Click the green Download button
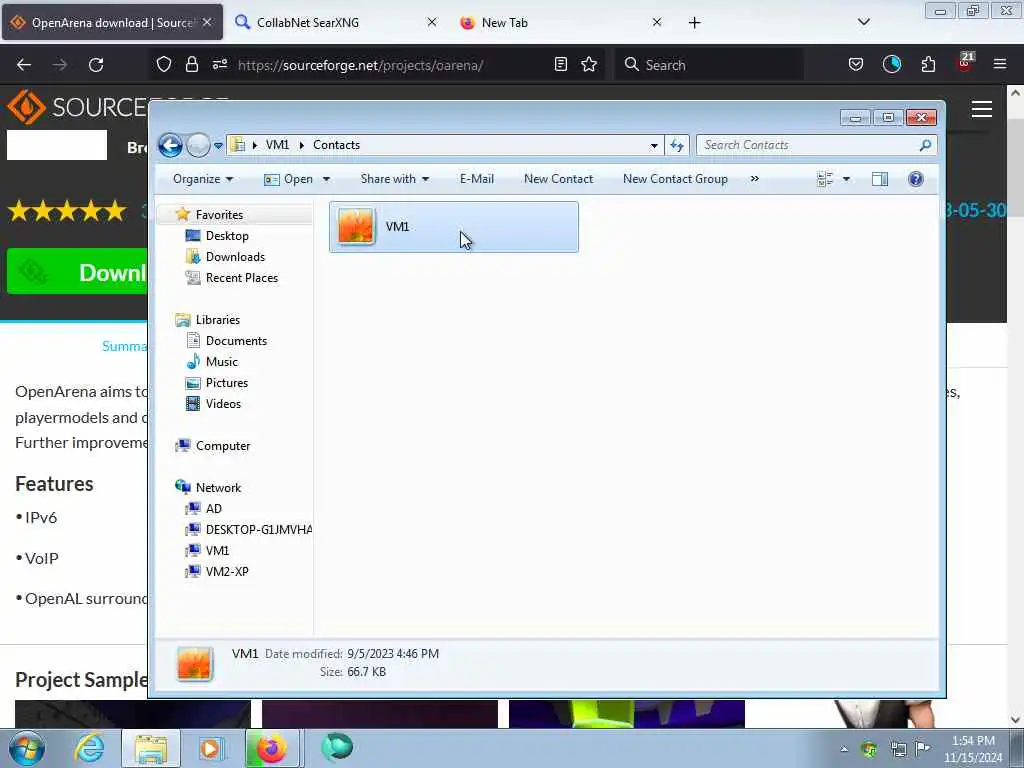 click(78, 272)
